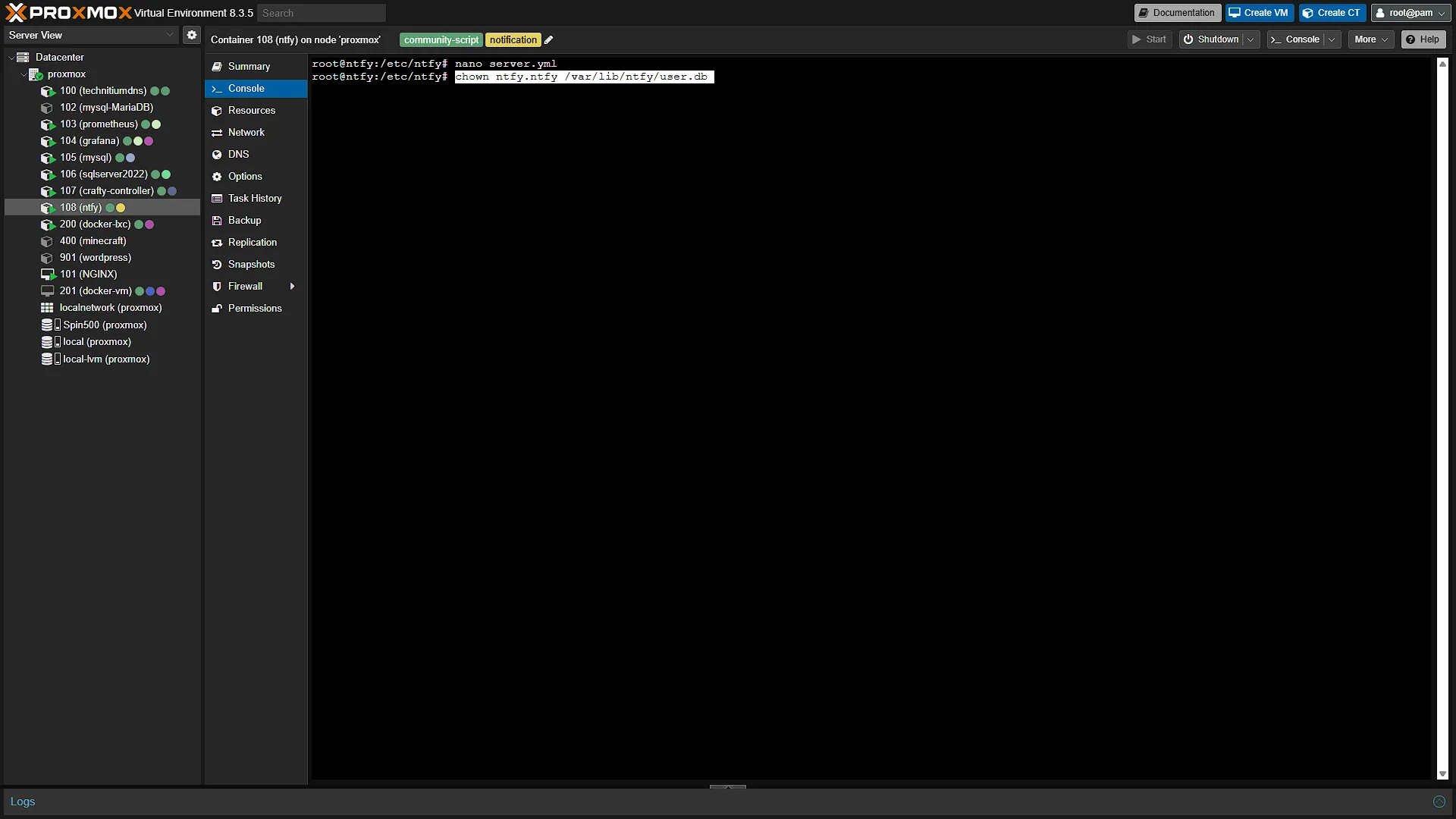Viewport: 1456px width, 819px height.
Task: Click the Proxmox logo
Action: point(68,13)
